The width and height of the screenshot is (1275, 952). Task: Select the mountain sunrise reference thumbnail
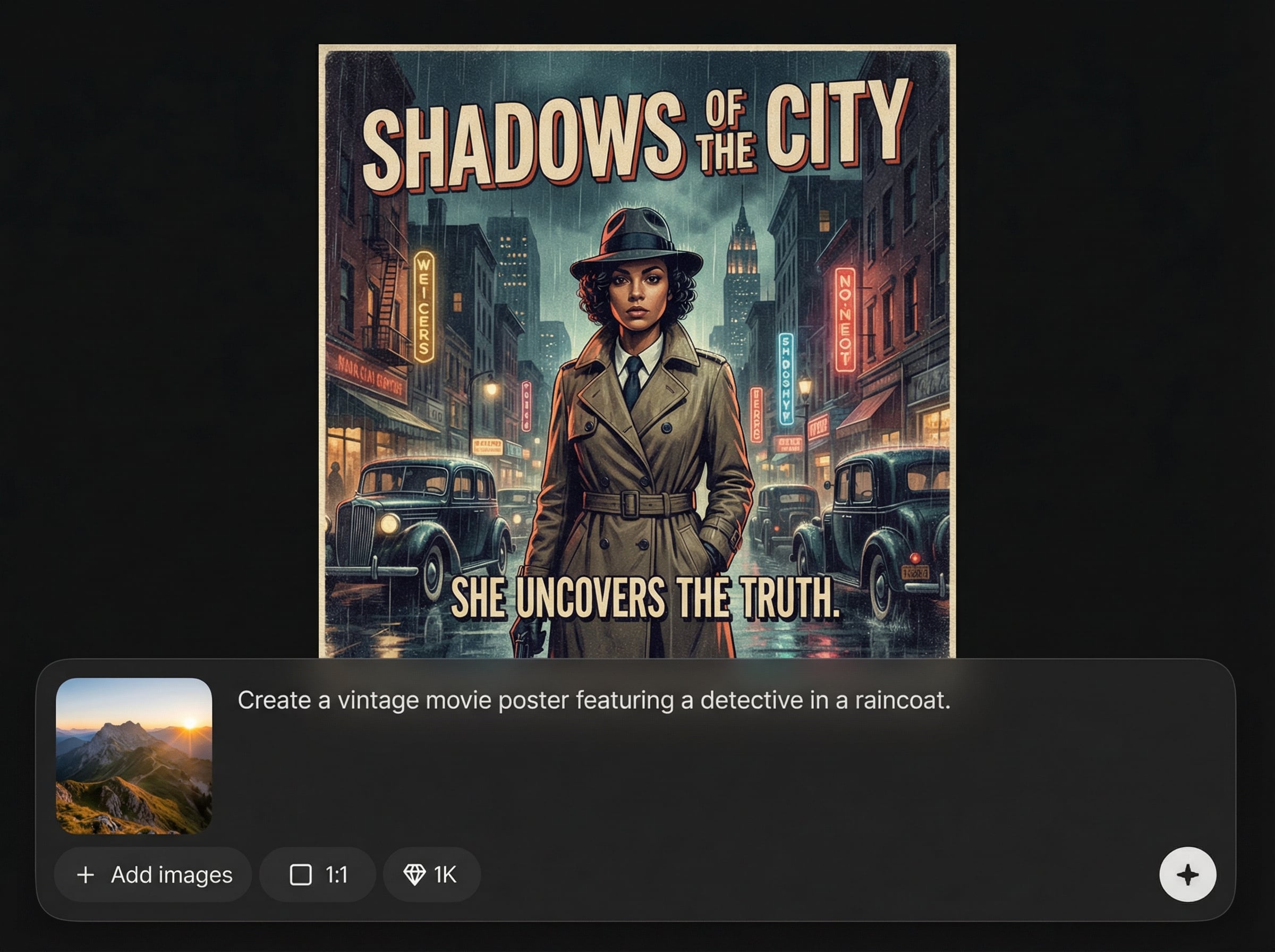pyautogui.click(x=134, y=755)
